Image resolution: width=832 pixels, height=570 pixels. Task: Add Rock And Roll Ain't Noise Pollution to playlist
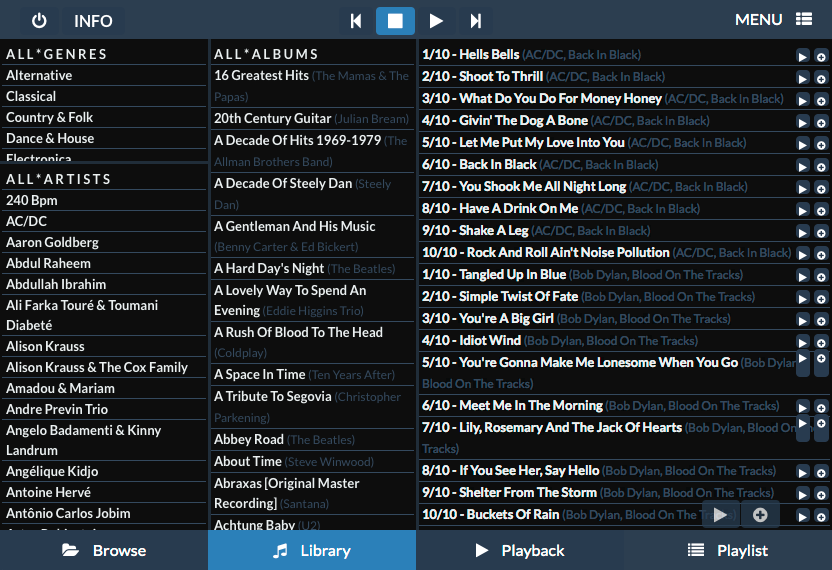point(821,254)
